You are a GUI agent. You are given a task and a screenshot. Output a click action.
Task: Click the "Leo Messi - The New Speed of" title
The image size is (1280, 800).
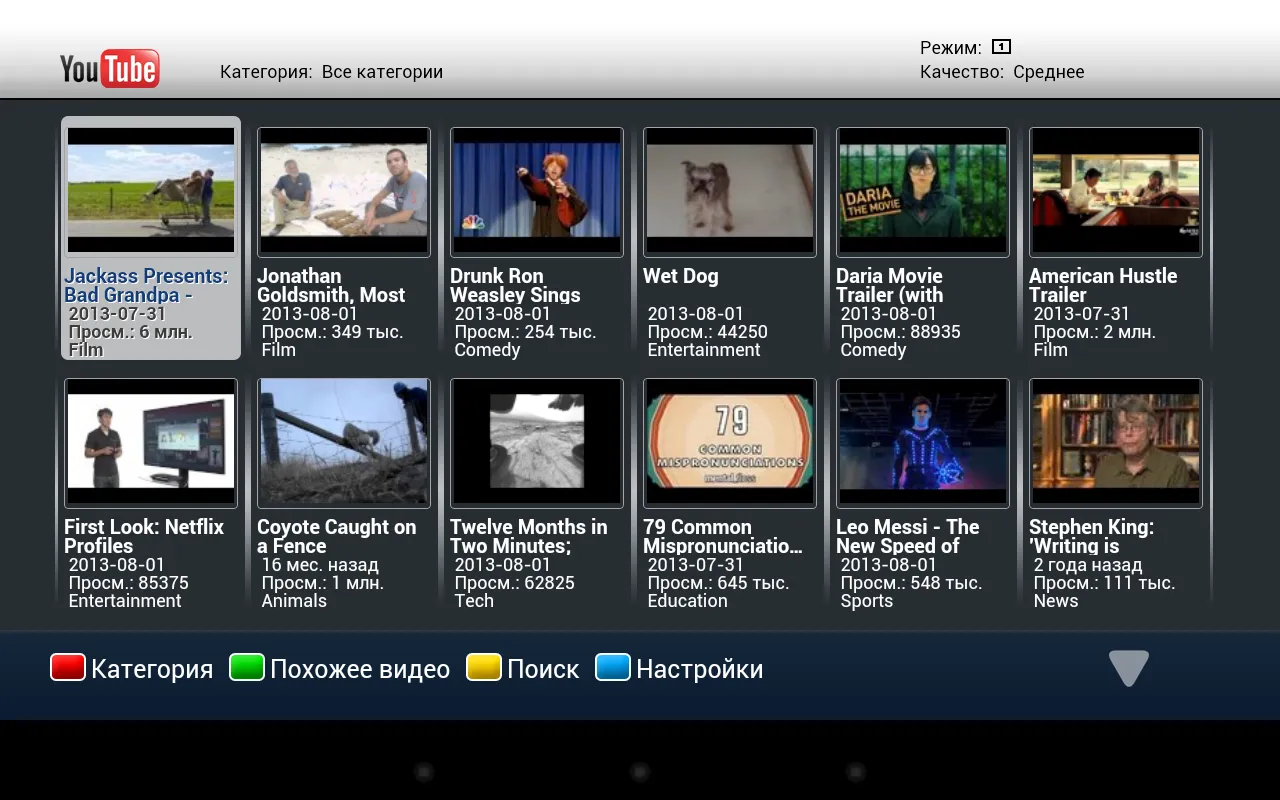pos(908,536)
